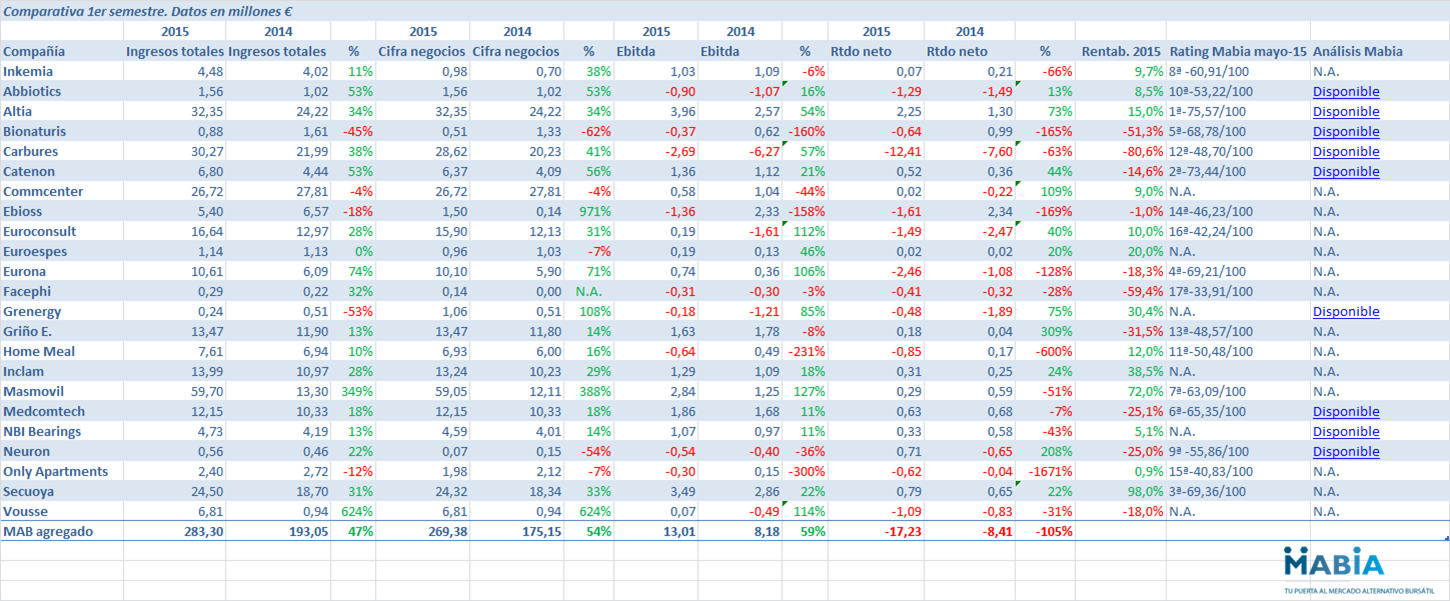Click the aggregate total '283,30'
The image size is (1450, 601).
tap(203, 531)
